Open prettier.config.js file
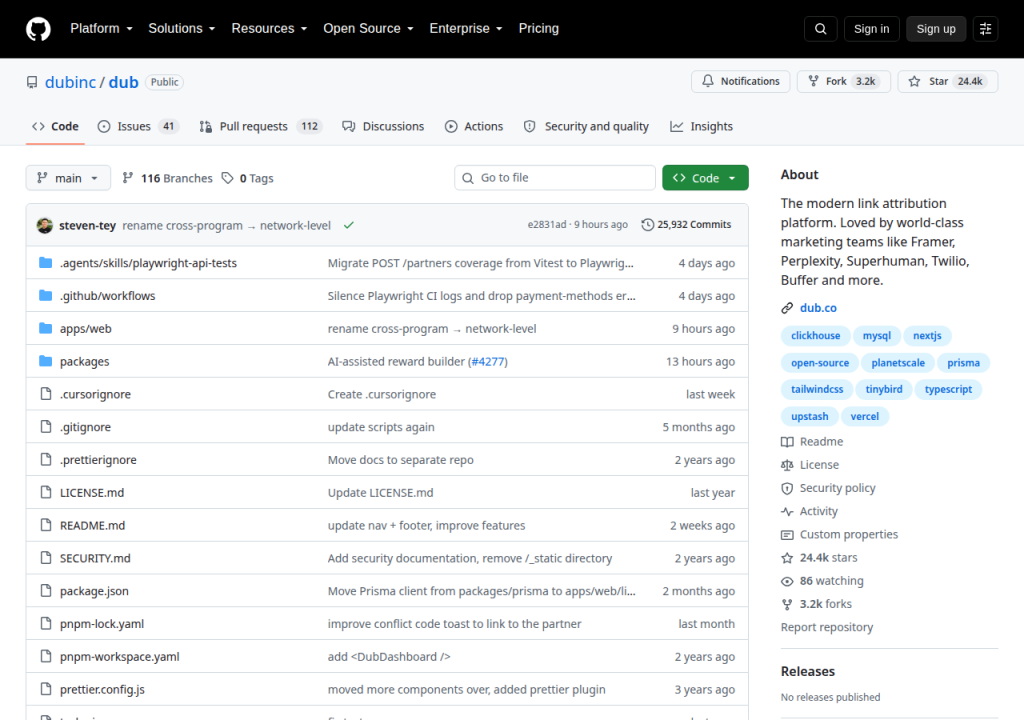 tap(103, 689)
